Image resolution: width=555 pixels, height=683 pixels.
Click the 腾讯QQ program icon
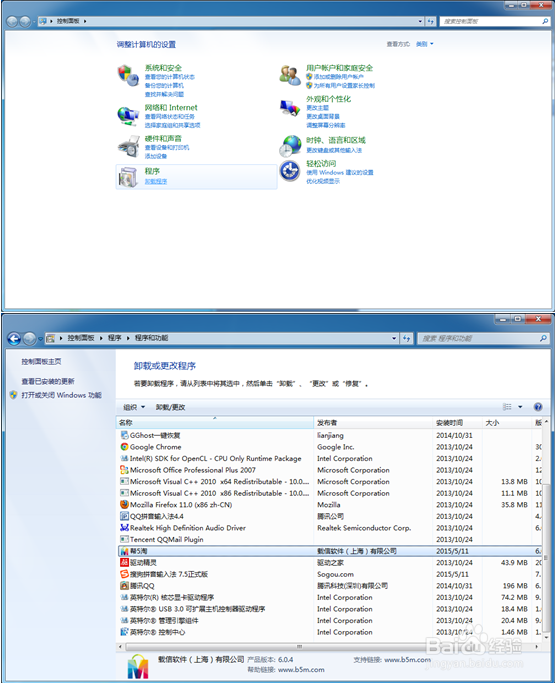[124, 585]
